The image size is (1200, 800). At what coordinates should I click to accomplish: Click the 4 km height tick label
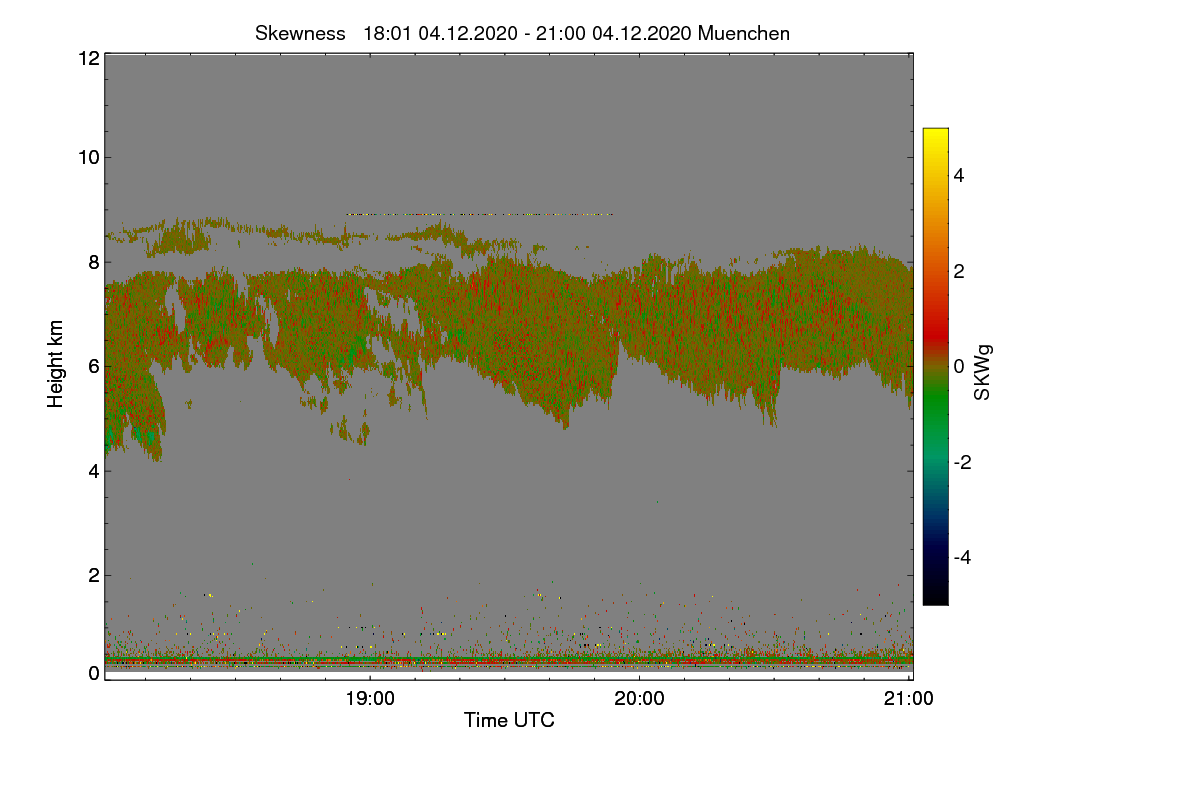tap(93, 470)
